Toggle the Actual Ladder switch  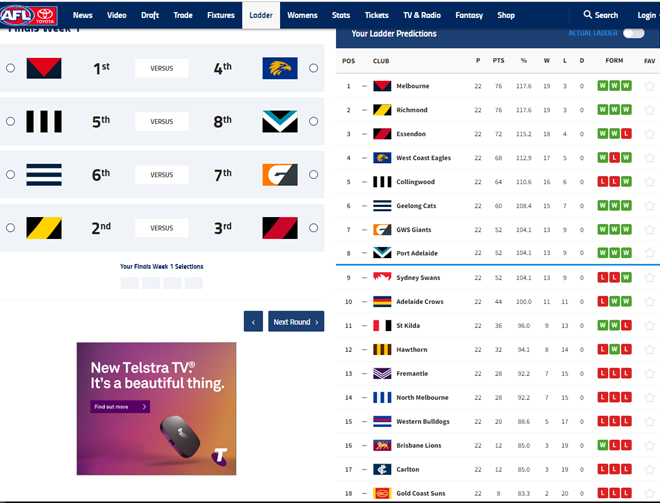[633, 33]
